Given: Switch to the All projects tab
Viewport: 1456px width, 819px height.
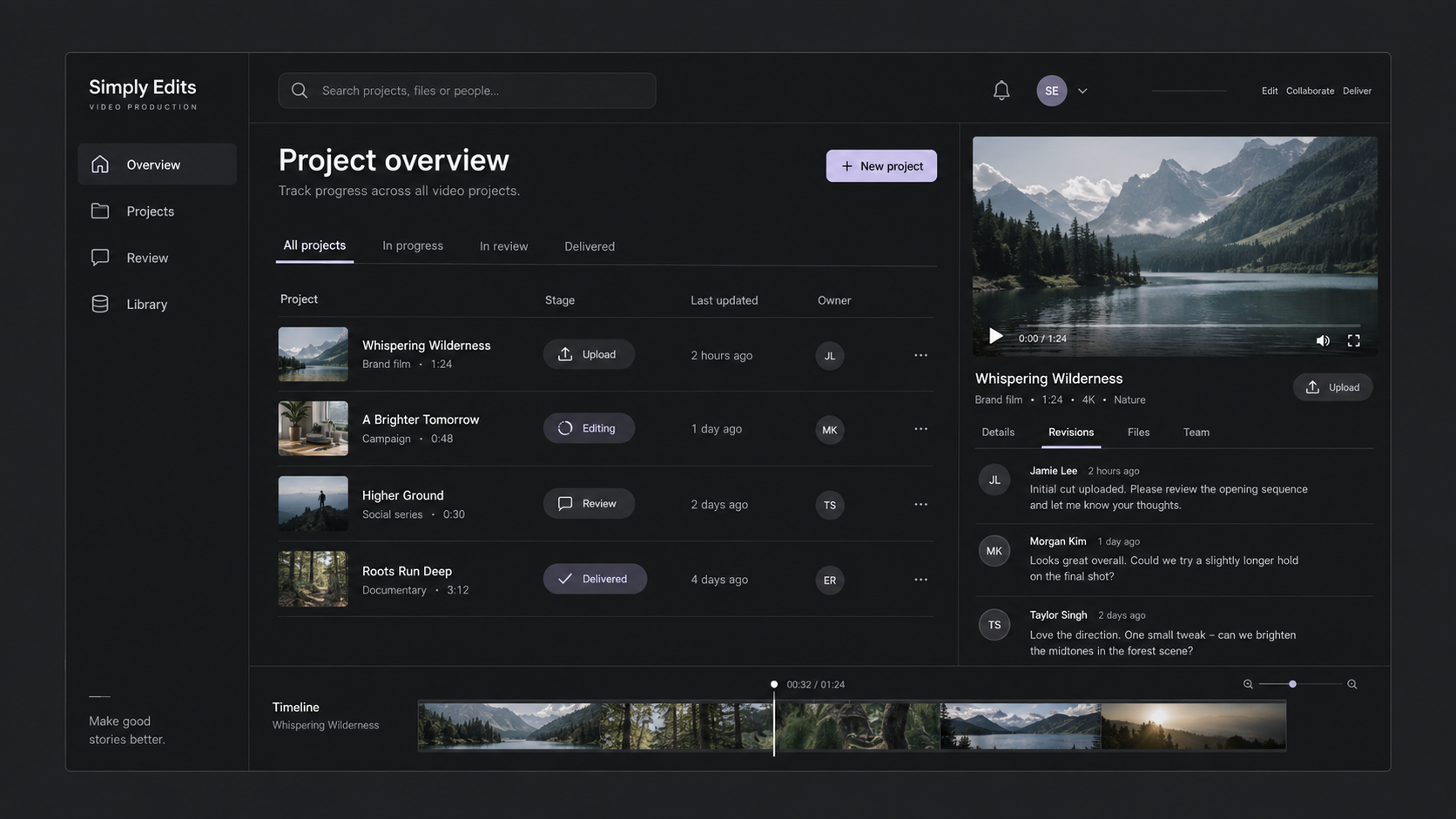Looking at the screenshot, I should click(314, 246).
